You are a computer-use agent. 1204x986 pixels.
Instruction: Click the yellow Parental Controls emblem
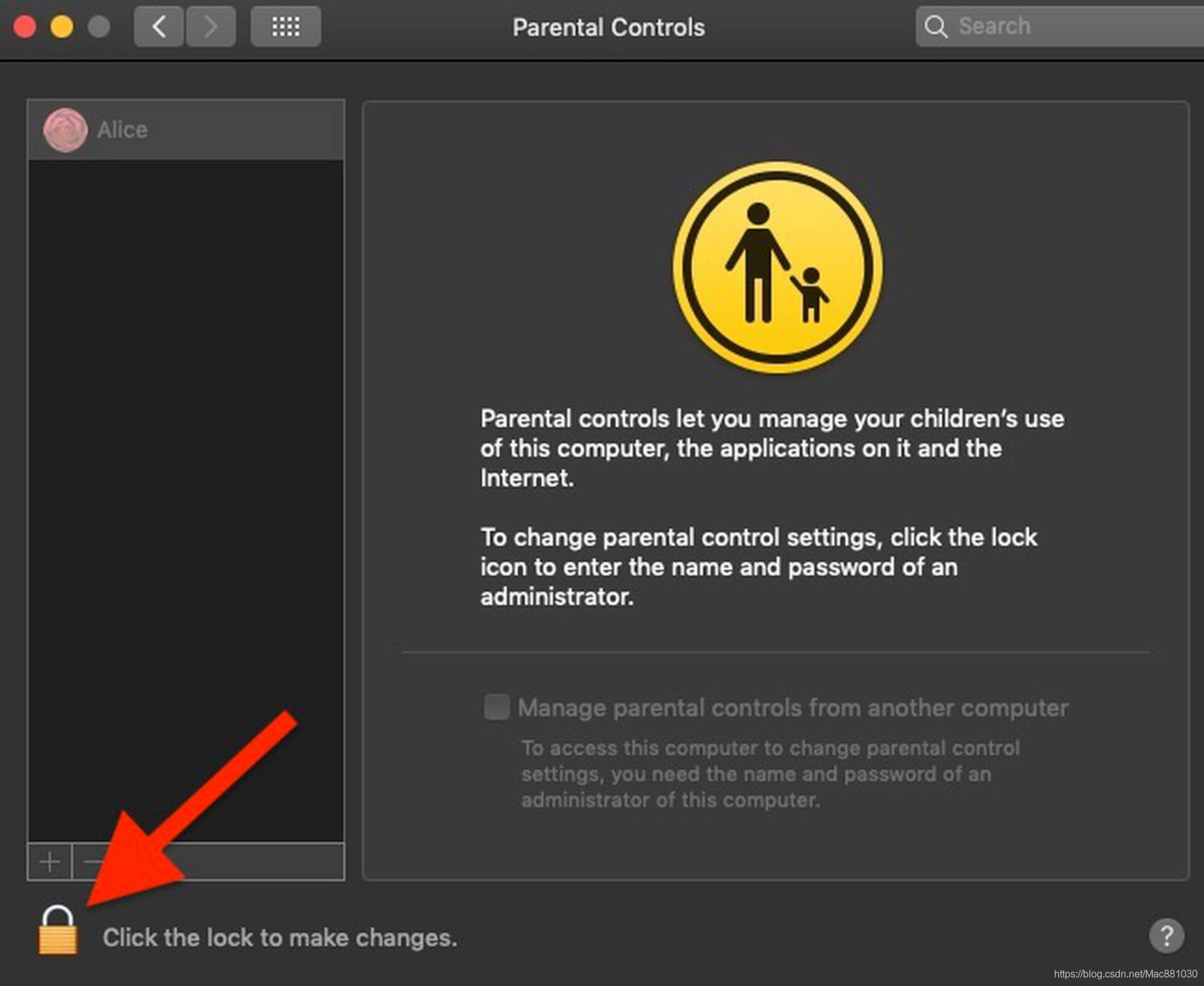point(778,267)
